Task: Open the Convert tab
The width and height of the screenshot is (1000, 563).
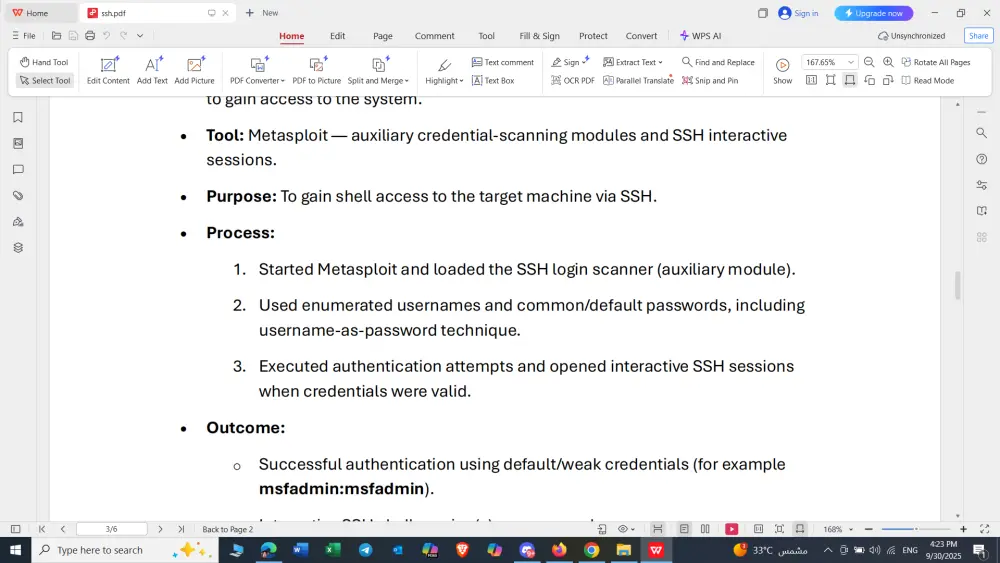Action: 641,36
